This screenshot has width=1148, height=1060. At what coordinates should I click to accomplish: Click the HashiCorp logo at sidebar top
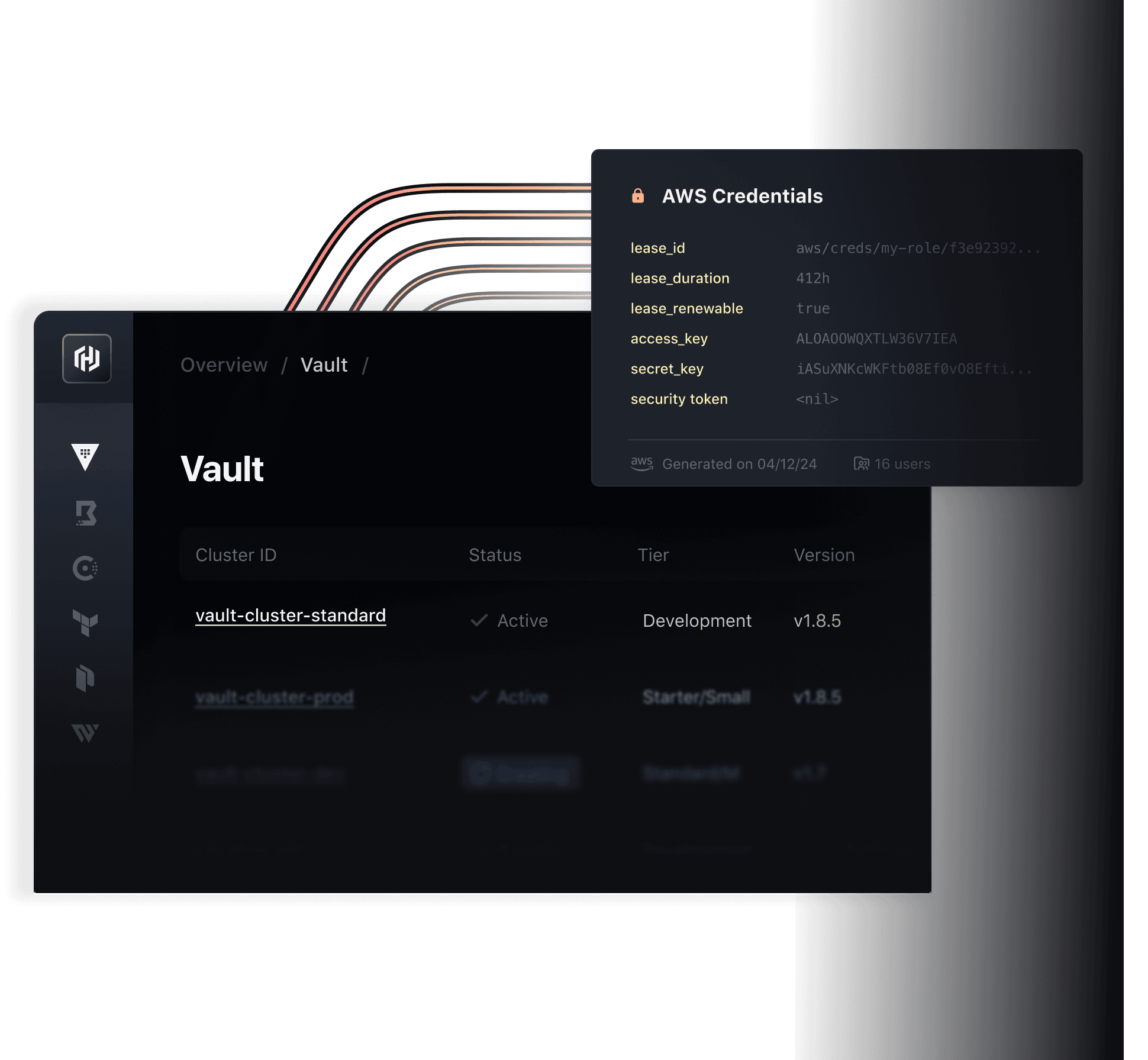tap(86, 358)
